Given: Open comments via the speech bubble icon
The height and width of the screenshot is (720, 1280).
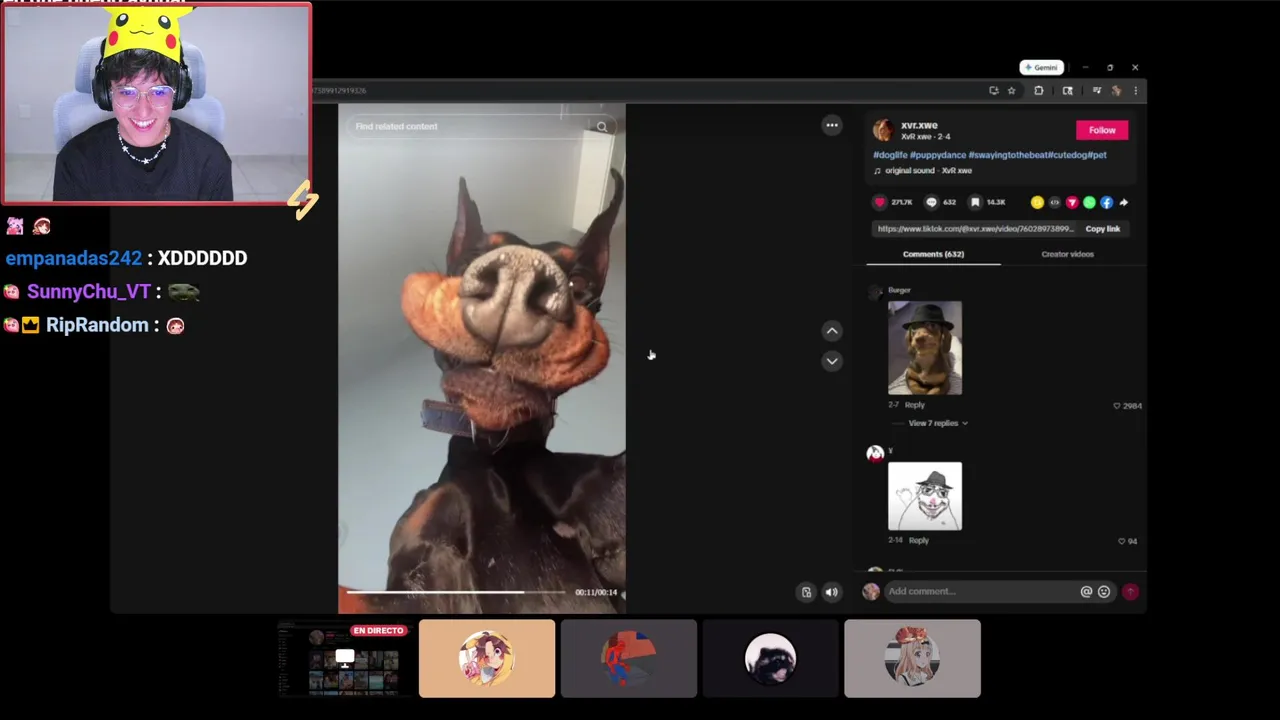Looking at the screenshot, I should (932, 202).
